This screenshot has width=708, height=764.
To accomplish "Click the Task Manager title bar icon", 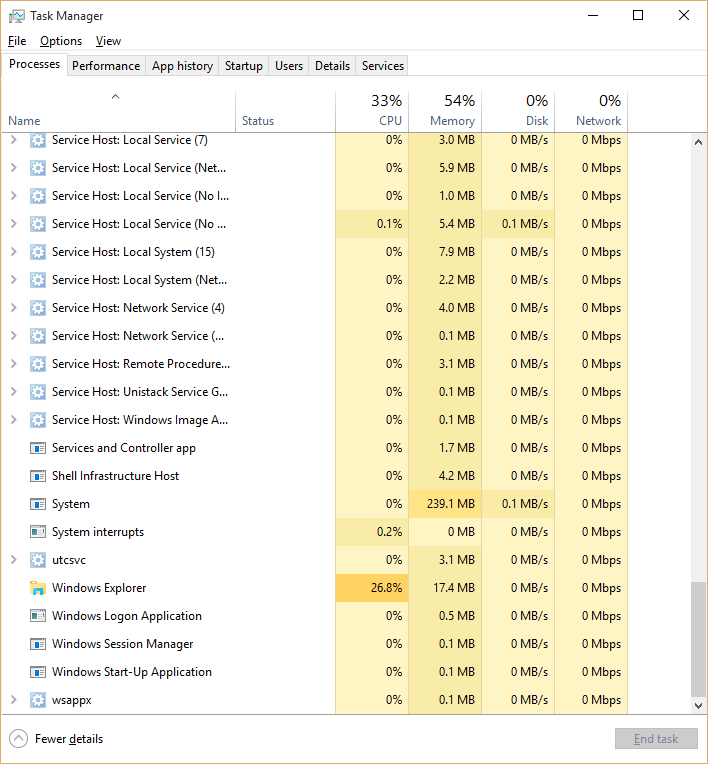I will tap(17, 16).
